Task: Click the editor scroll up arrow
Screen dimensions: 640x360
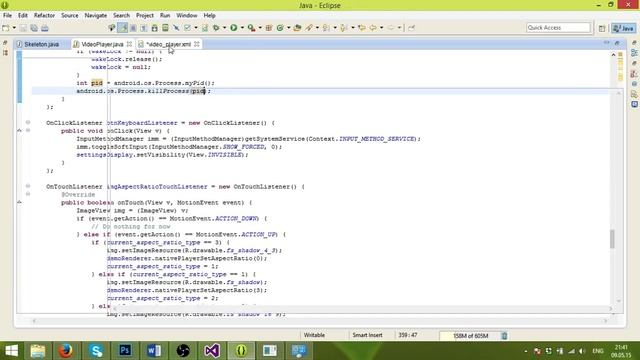Action: point(613,55)
